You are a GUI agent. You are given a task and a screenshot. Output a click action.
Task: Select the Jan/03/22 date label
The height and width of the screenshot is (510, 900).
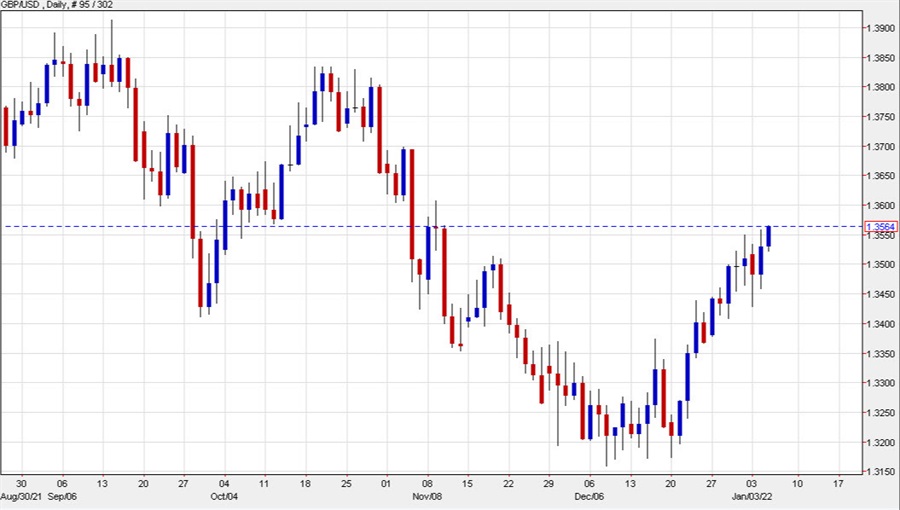[752, 496]
